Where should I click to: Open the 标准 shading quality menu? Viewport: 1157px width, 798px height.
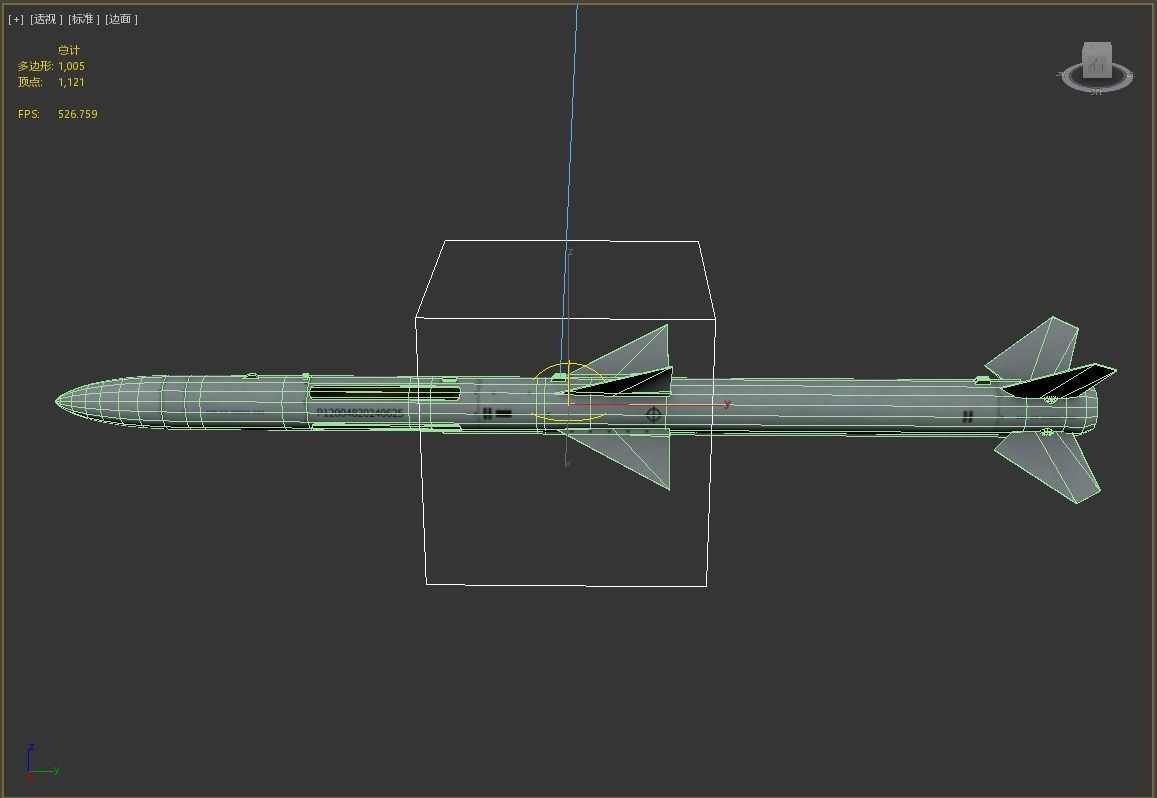(x=83, y=19)
